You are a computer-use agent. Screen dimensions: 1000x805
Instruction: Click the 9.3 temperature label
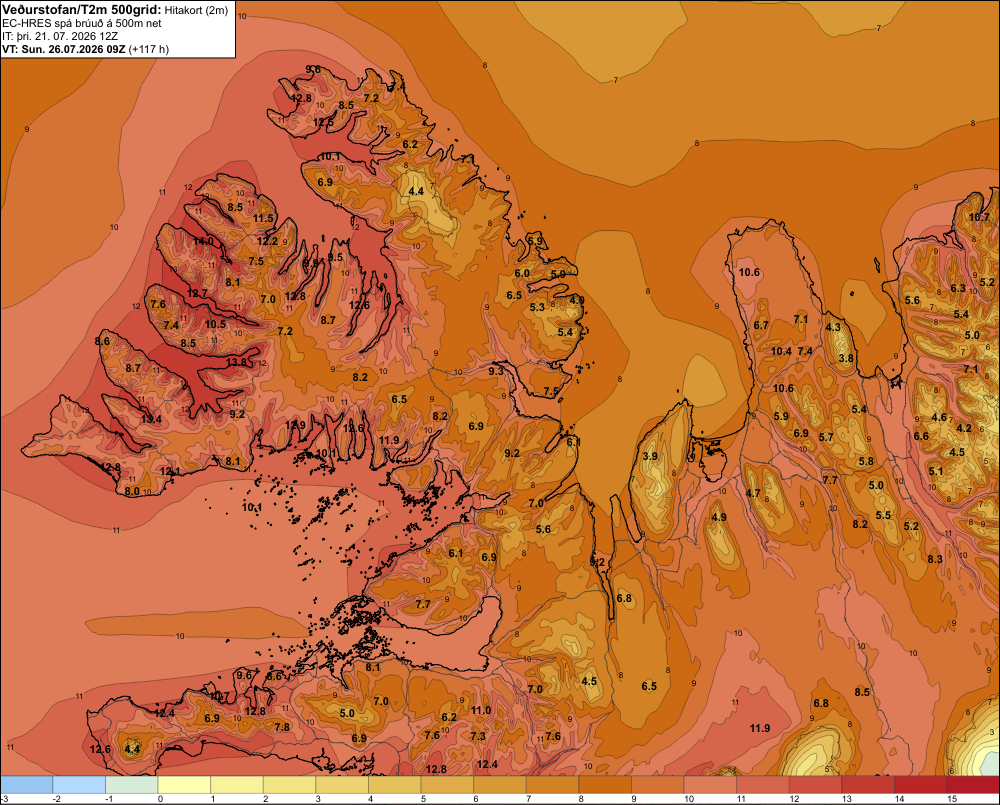coord(496,371)
